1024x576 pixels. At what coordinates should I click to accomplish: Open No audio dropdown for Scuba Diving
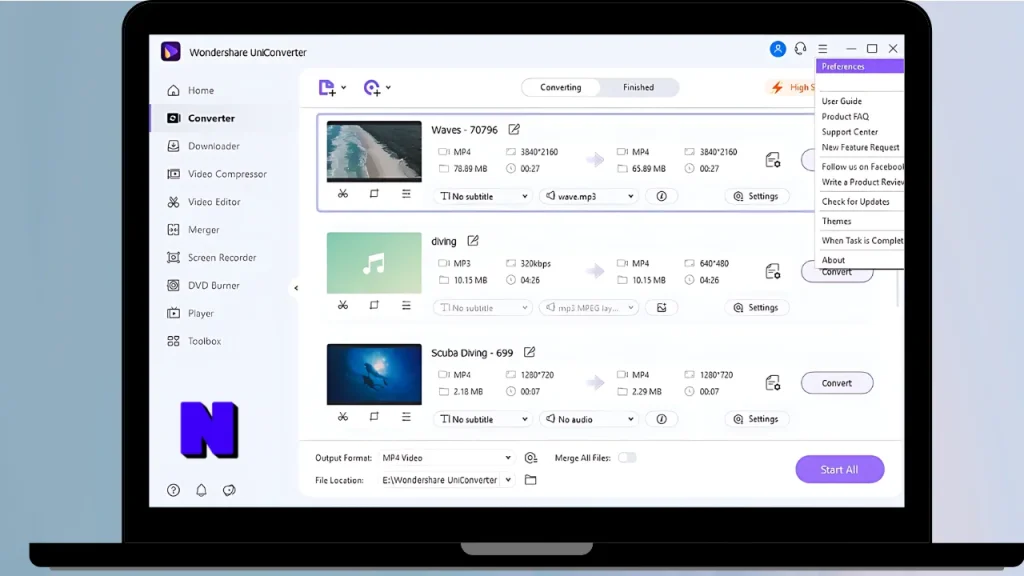click(589, 419)
